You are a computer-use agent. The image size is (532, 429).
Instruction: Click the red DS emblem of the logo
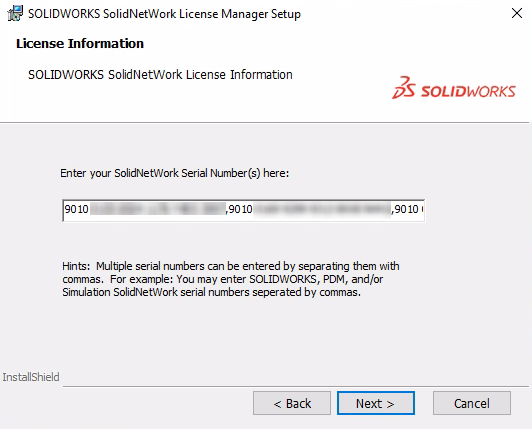[404, 88]
